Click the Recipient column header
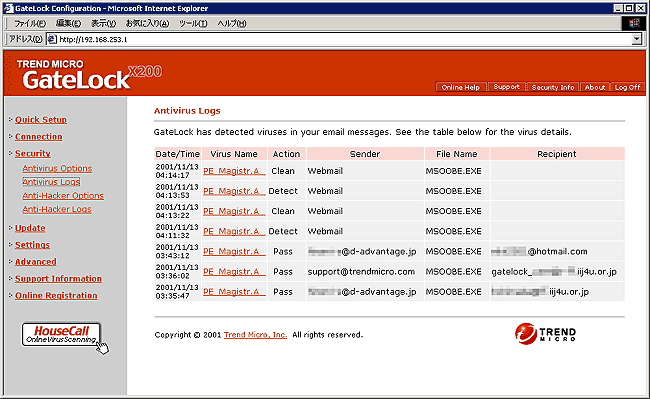Screen dimensions: 650x399 click(557, 154)
